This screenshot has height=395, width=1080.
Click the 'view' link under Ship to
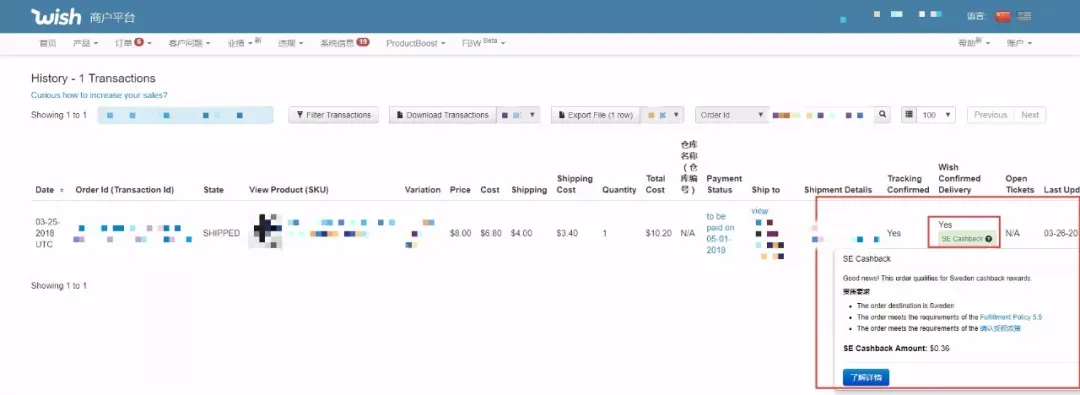click(759, 211)
